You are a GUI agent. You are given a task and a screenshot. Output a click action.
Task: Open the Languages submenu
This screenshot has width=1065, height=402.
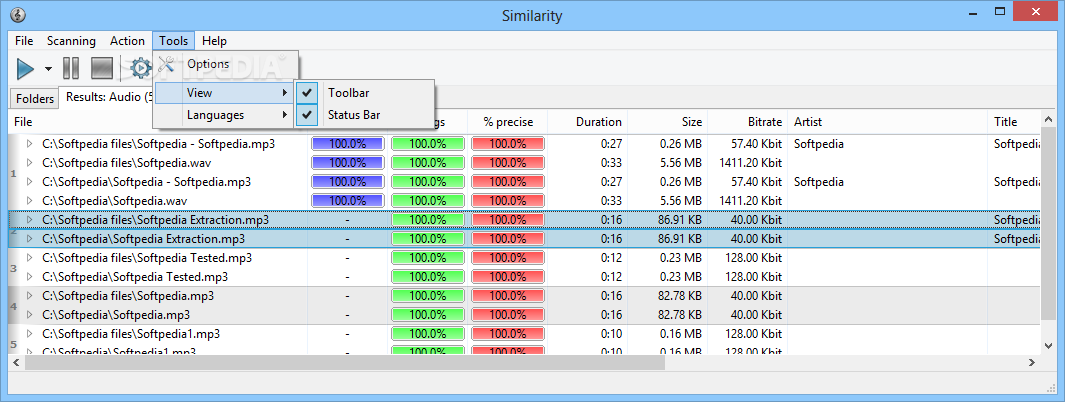coord(223,115)
